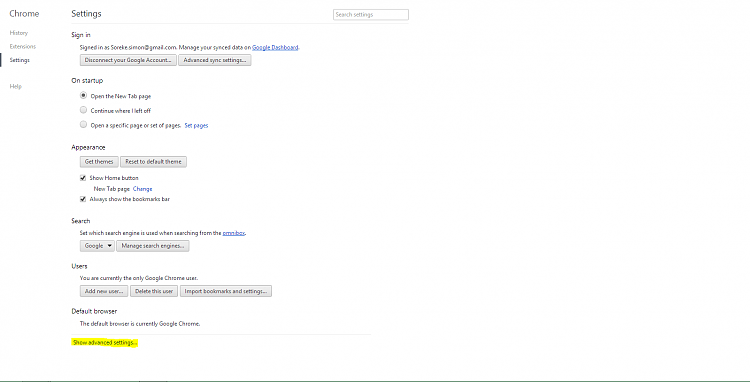This screenshot has width=750, height=382.
Task: Open the History page in sidebar
Action: [x=19, y=33]
